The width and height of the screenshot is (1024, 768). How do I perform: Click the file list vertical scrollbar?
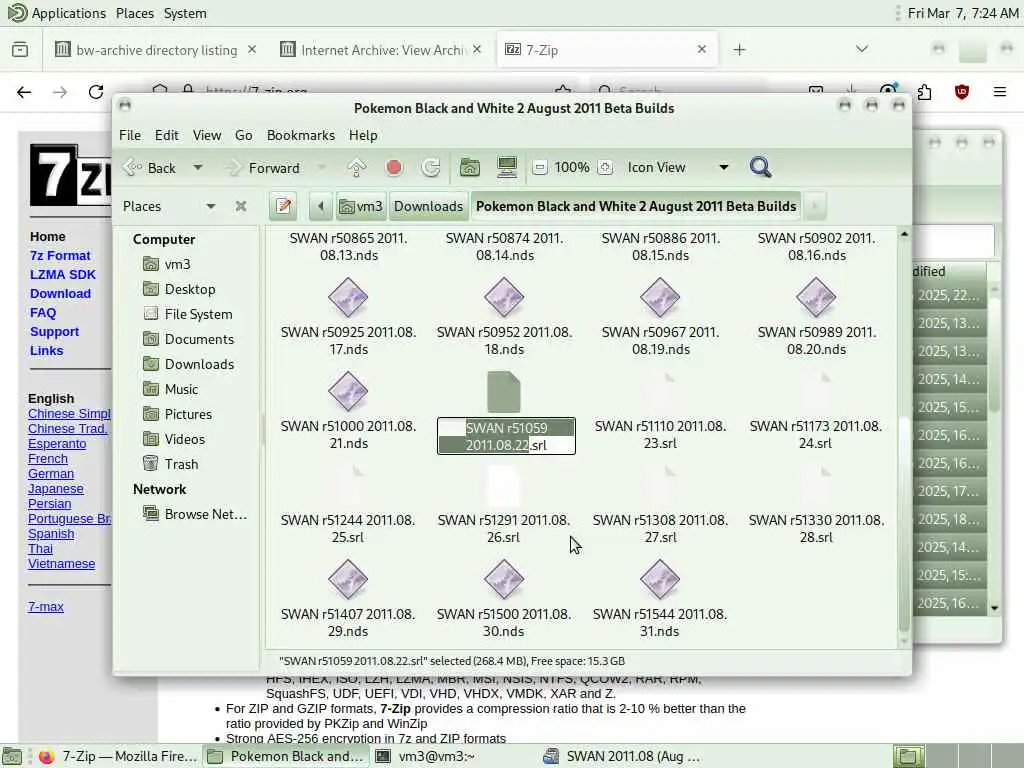[904, 526]
